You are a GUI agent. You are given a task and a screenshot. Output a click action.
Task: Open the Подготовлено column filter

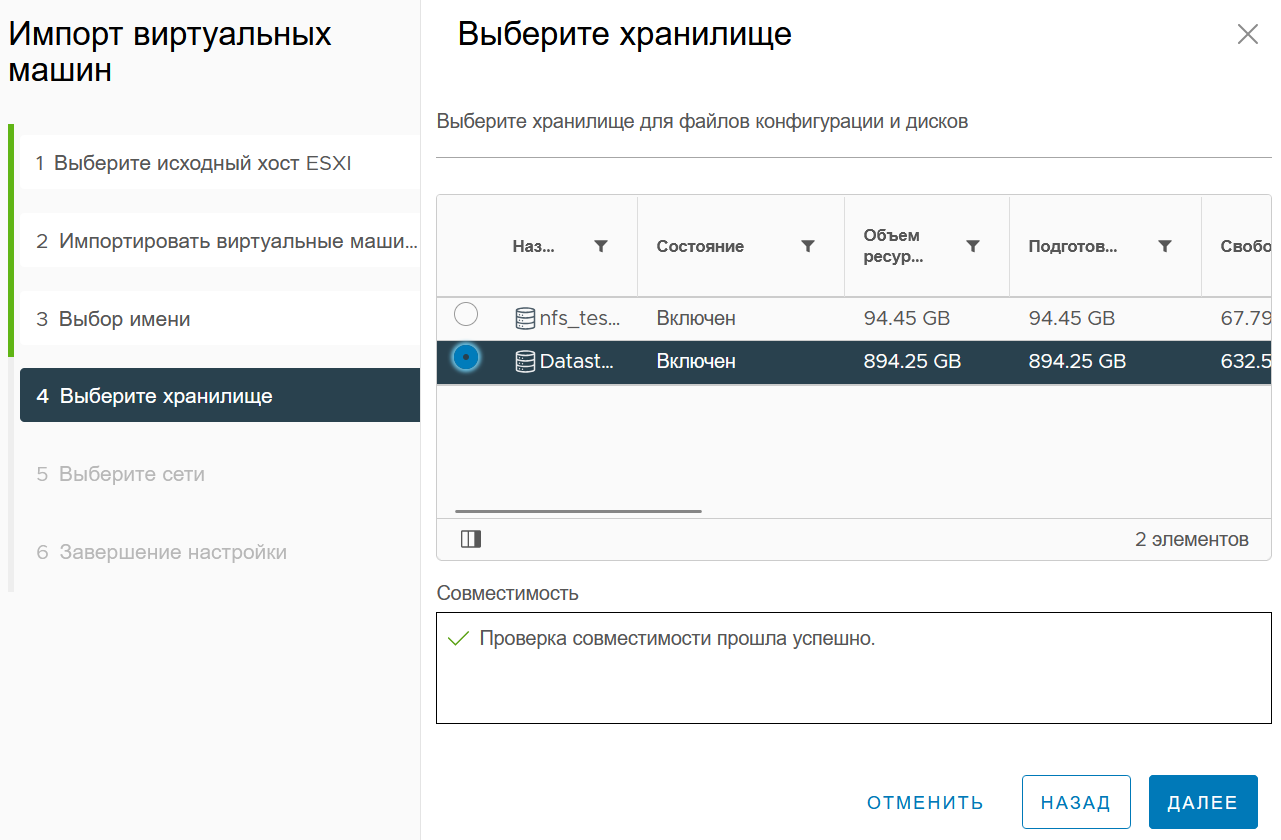1165,246
